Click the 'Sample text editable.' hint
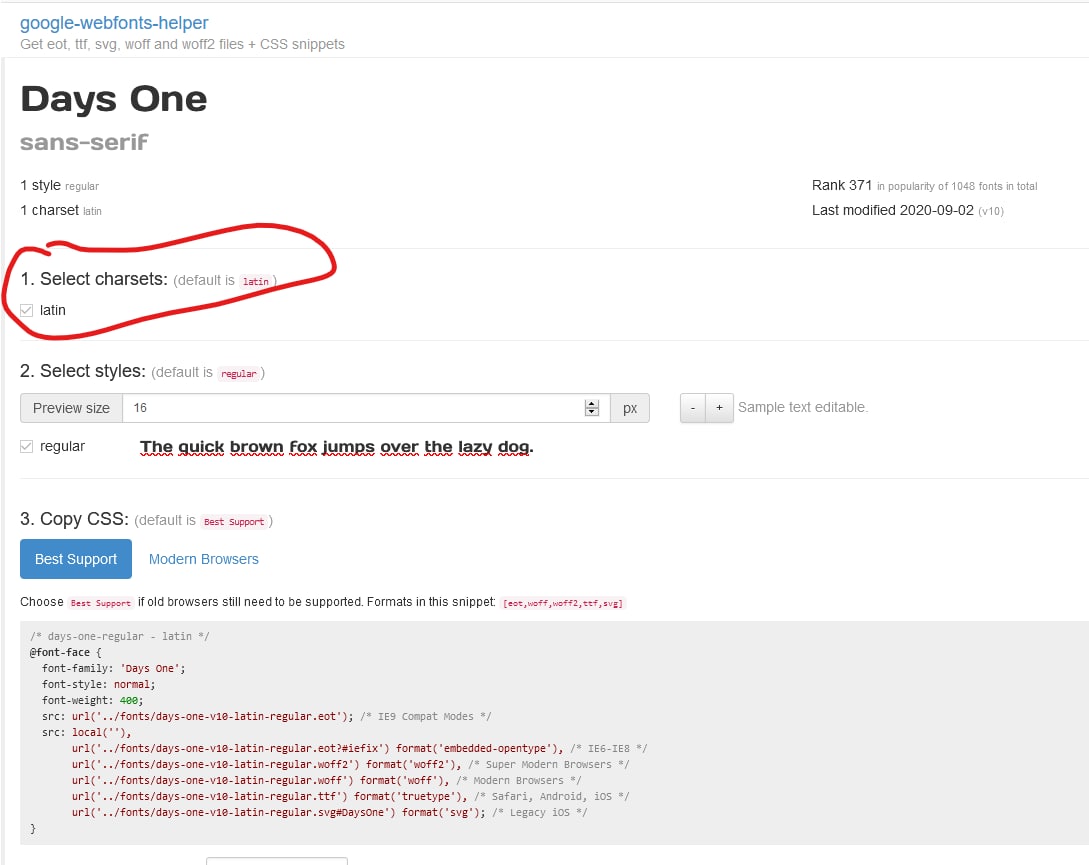1089x865 pixels. 803,407
